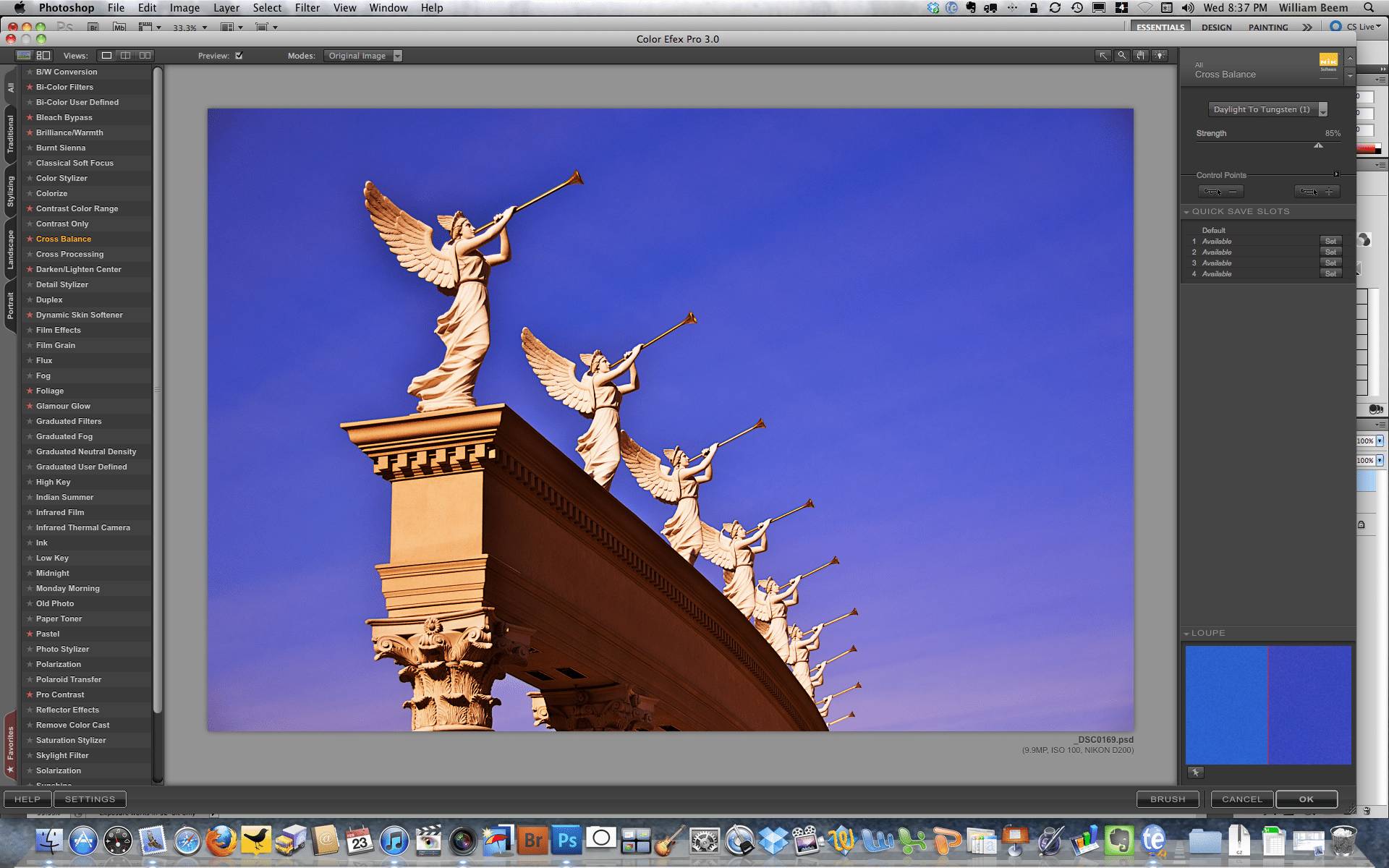Collapse the Loupe section

1186,634
